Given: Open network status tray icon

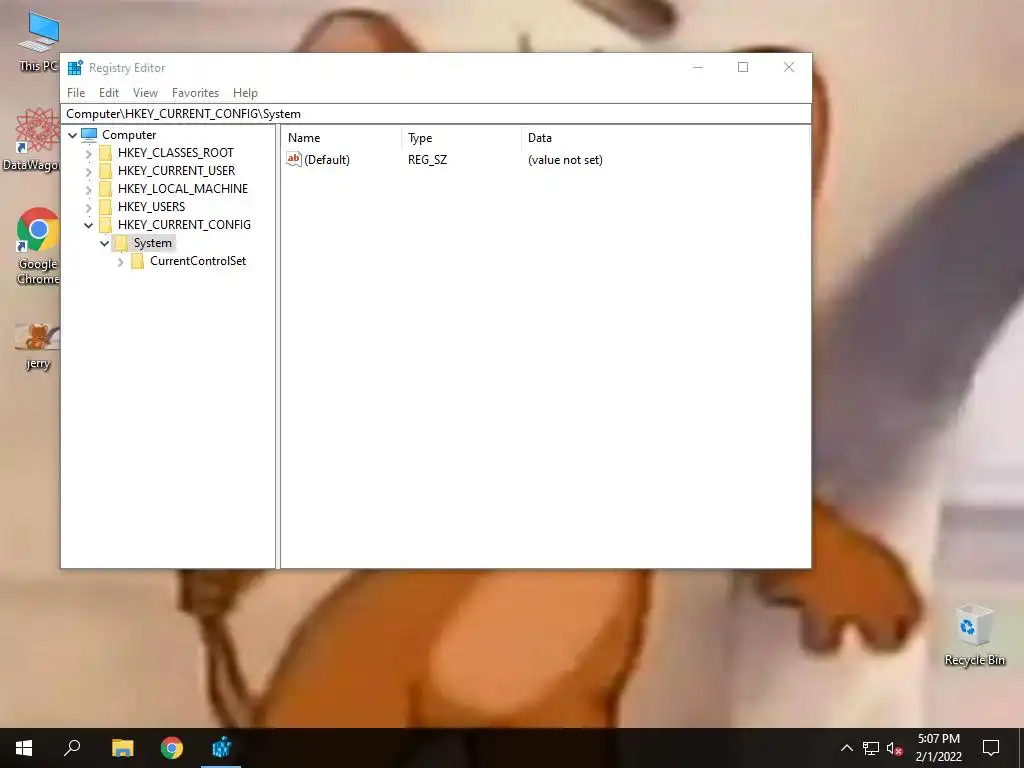Looking at the screenshot, I should 871,748.
